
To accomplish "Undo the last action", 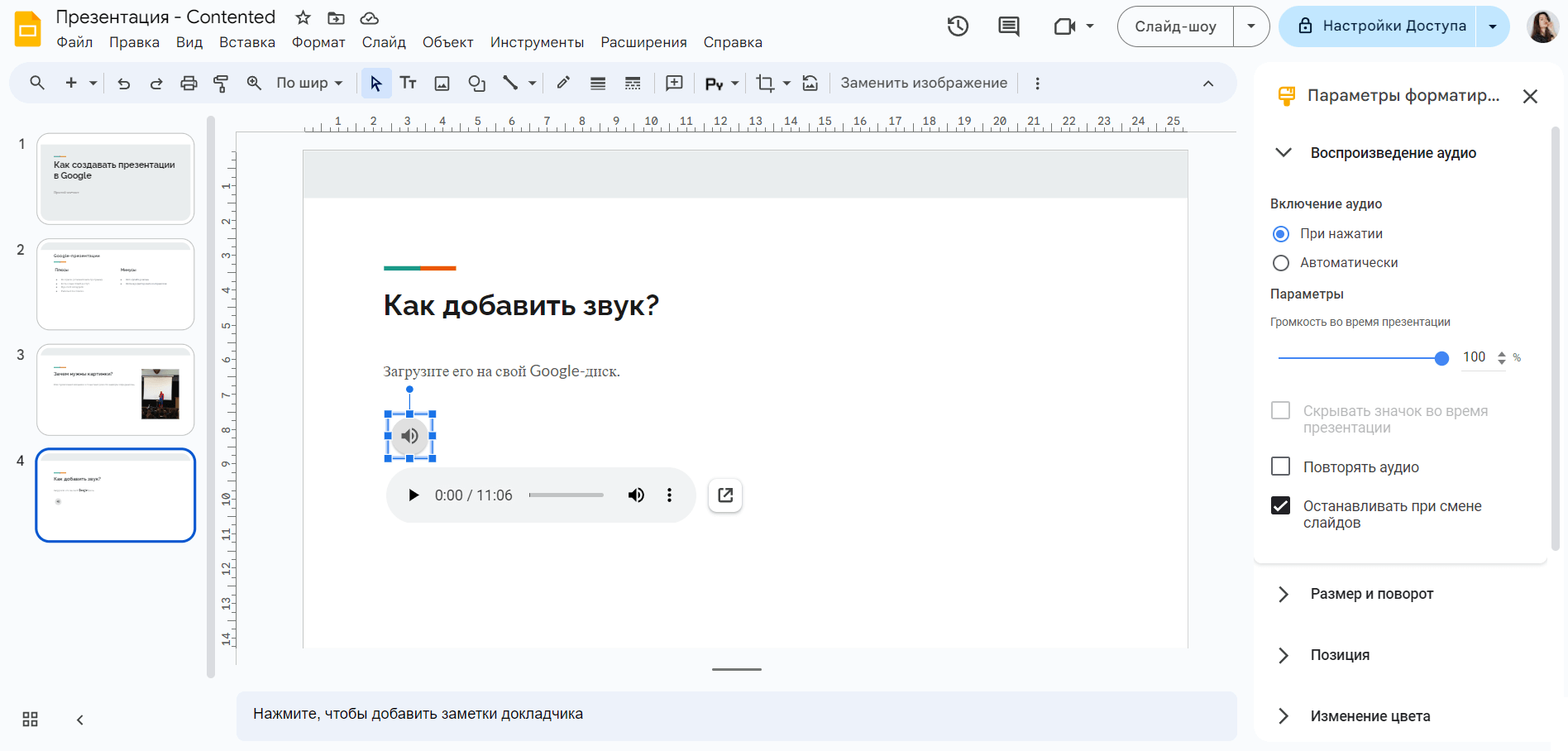I will click(124, 83).
